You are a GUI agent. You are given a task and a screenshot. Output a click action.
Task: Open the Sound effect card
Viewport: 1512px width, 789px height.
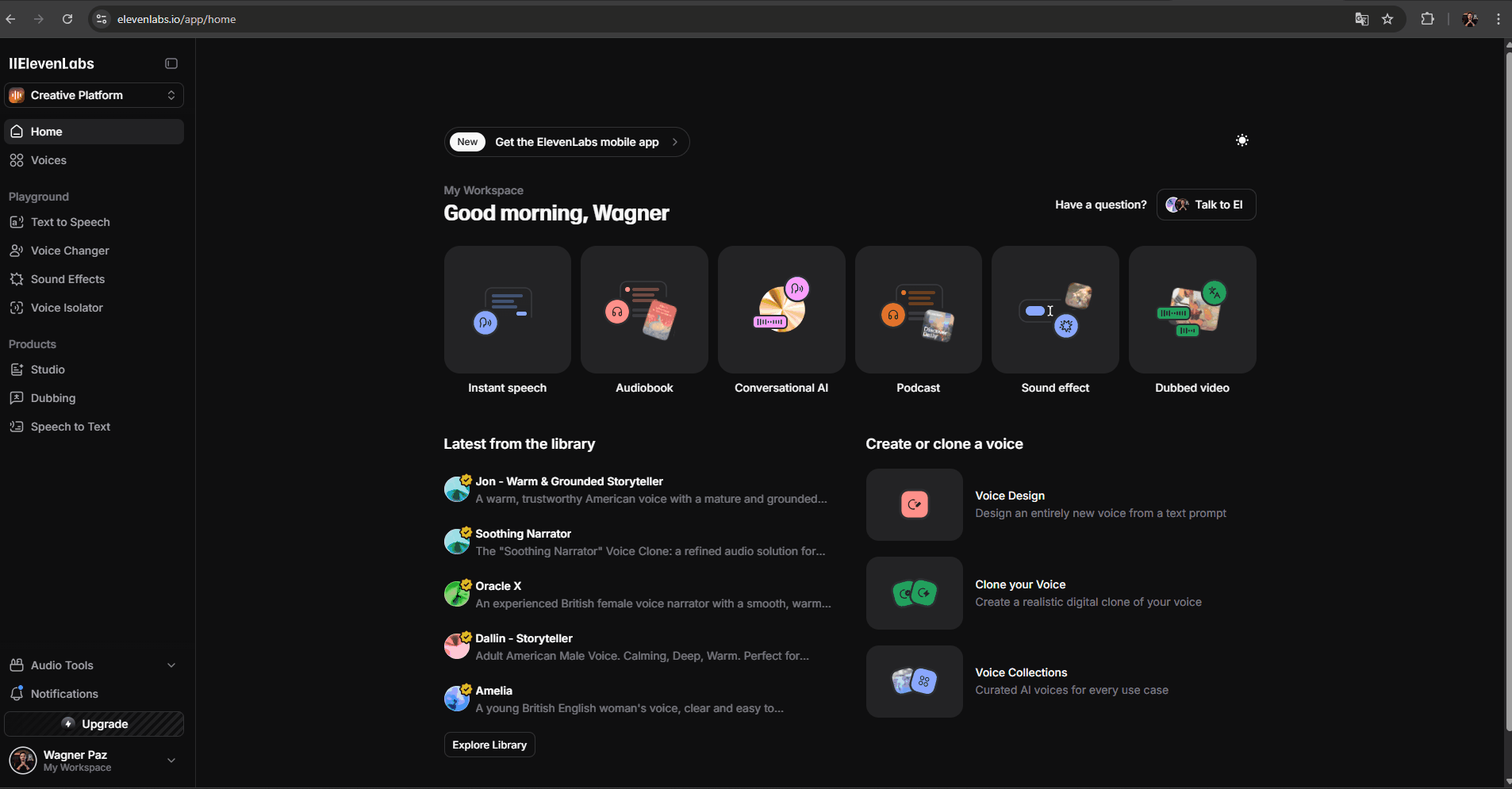click(x=1055, y=309)
